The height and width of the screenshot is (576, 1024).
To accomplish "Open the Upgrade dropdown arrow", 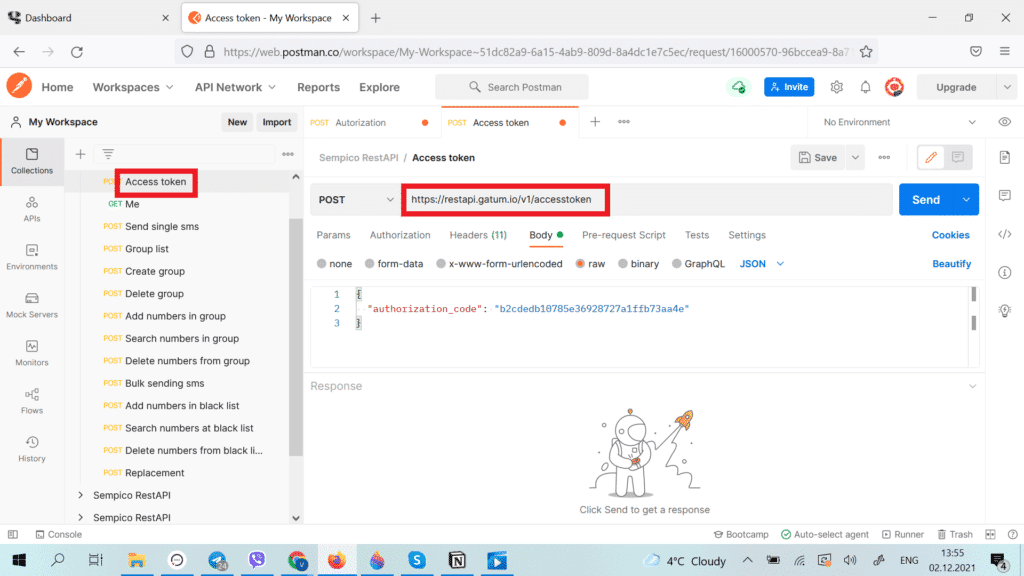I will point(1007,87).
